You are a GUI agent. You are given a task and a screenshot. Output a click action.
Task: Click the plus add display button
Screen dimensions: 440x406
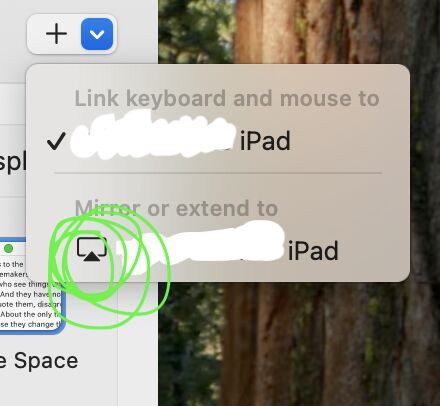click(x=56, y=34)
